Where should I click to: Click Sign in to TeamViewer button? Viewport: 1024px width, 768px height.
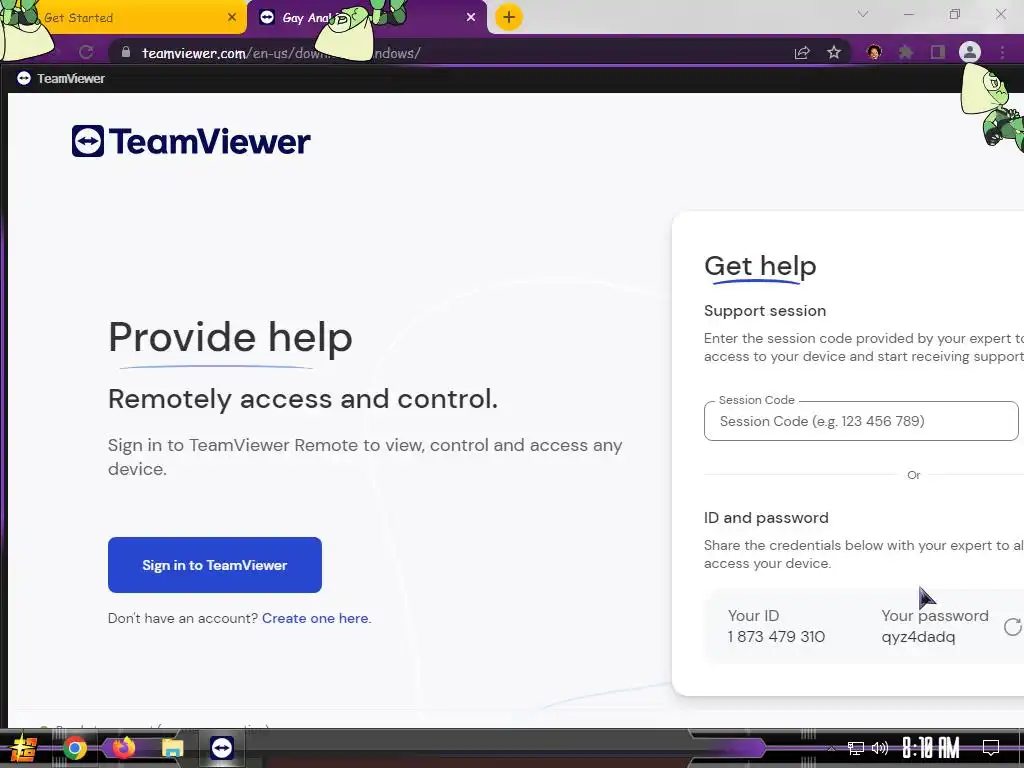coord(215,565)
